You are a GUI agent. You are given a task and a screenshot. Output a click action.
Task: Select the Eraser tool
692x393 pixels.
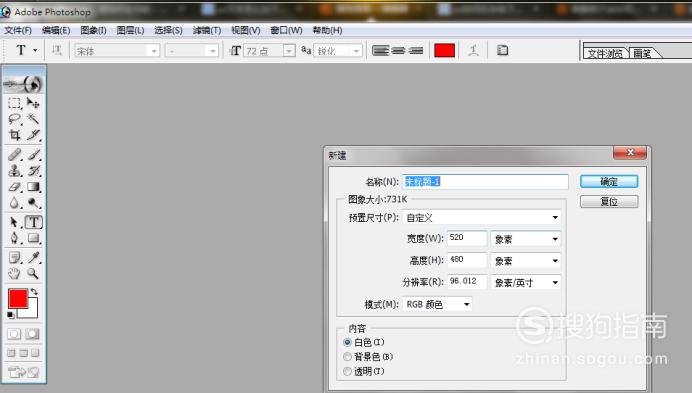(15, 187)
